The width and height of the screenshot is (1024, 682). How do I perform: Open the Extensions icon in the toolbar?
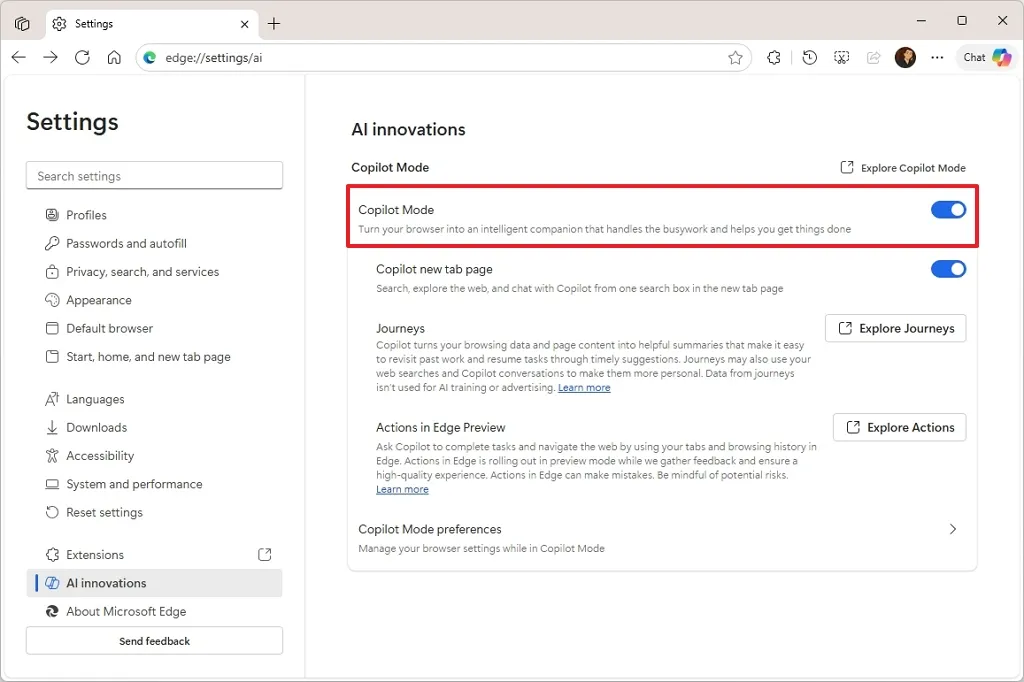[773, 57]
